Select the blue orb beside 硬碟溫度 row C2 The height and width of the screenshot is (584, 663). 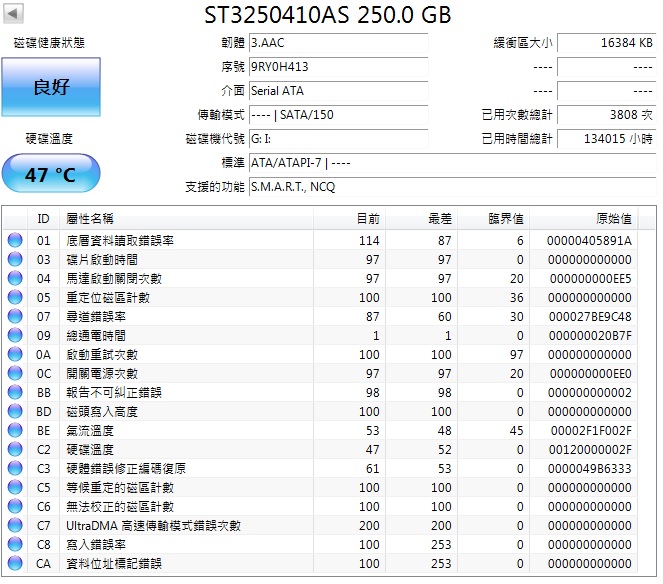coord(15,450)
